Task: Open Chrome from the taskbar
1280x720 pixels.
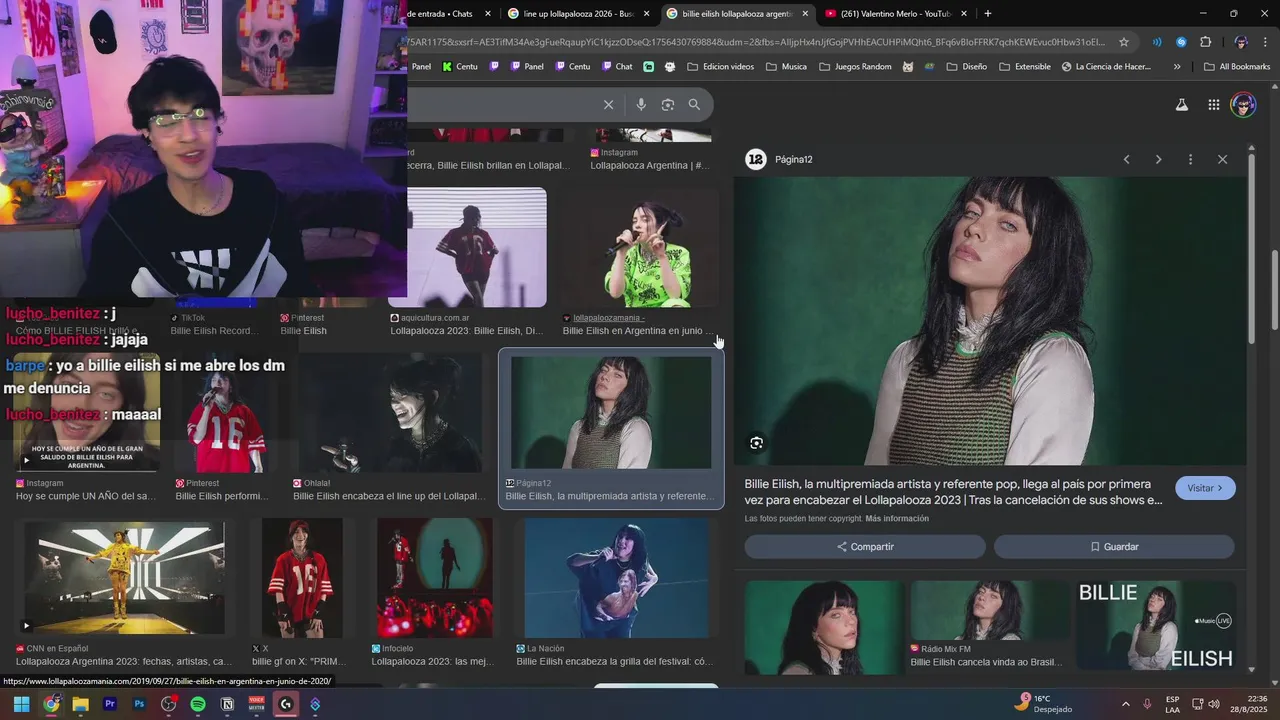Action: (51, 704)
